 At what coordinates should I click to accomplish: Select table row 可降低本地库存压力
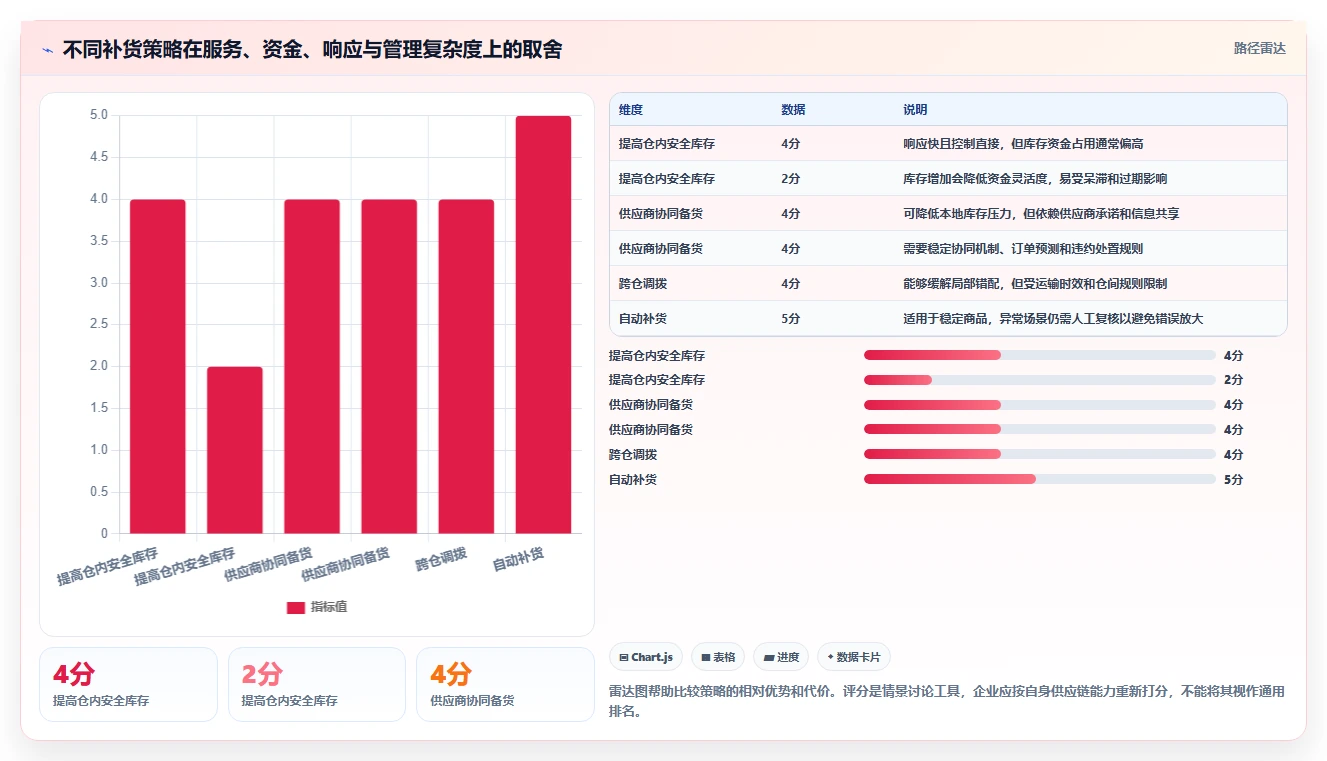[948, 214]
